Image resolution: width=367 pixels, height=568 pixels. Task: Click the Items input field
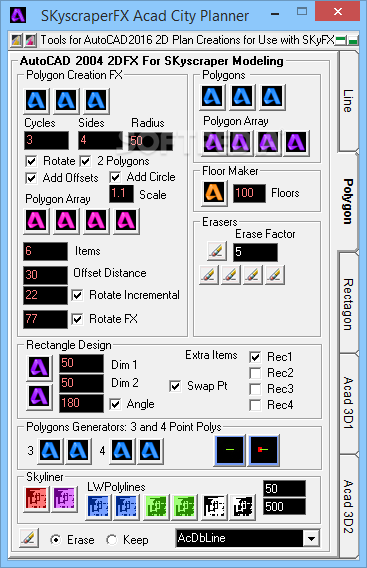[x=45, y=251]
